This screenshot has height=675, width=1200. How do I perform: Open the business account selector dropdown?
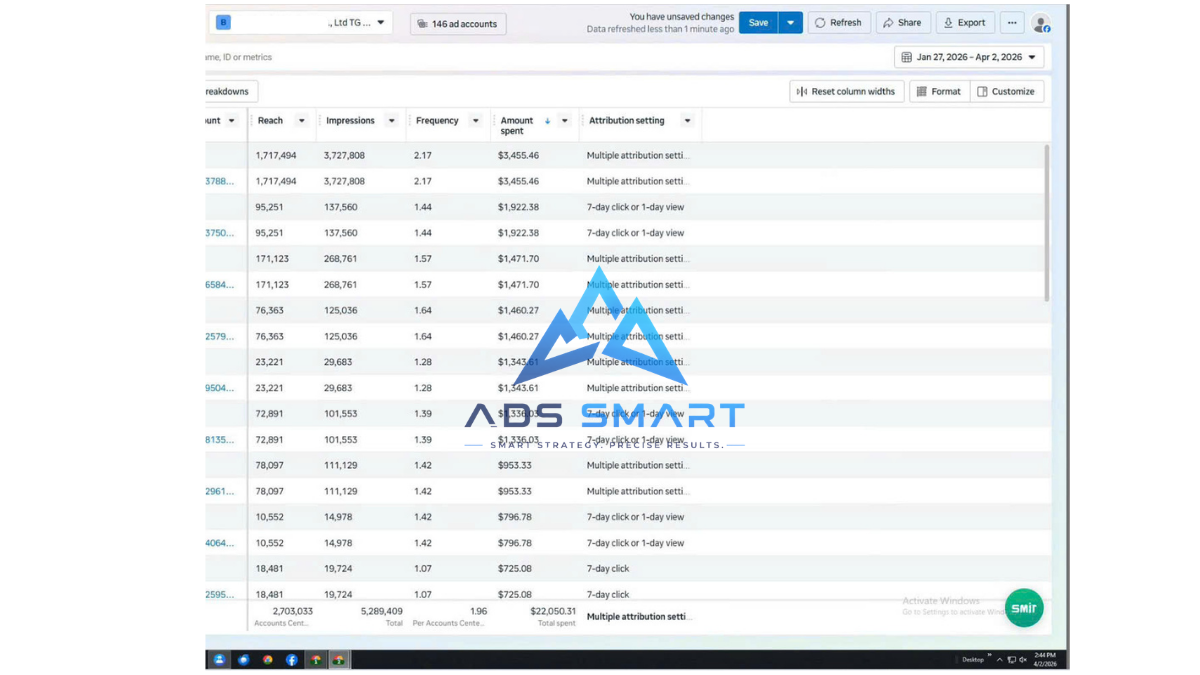(x=301, y=23)
